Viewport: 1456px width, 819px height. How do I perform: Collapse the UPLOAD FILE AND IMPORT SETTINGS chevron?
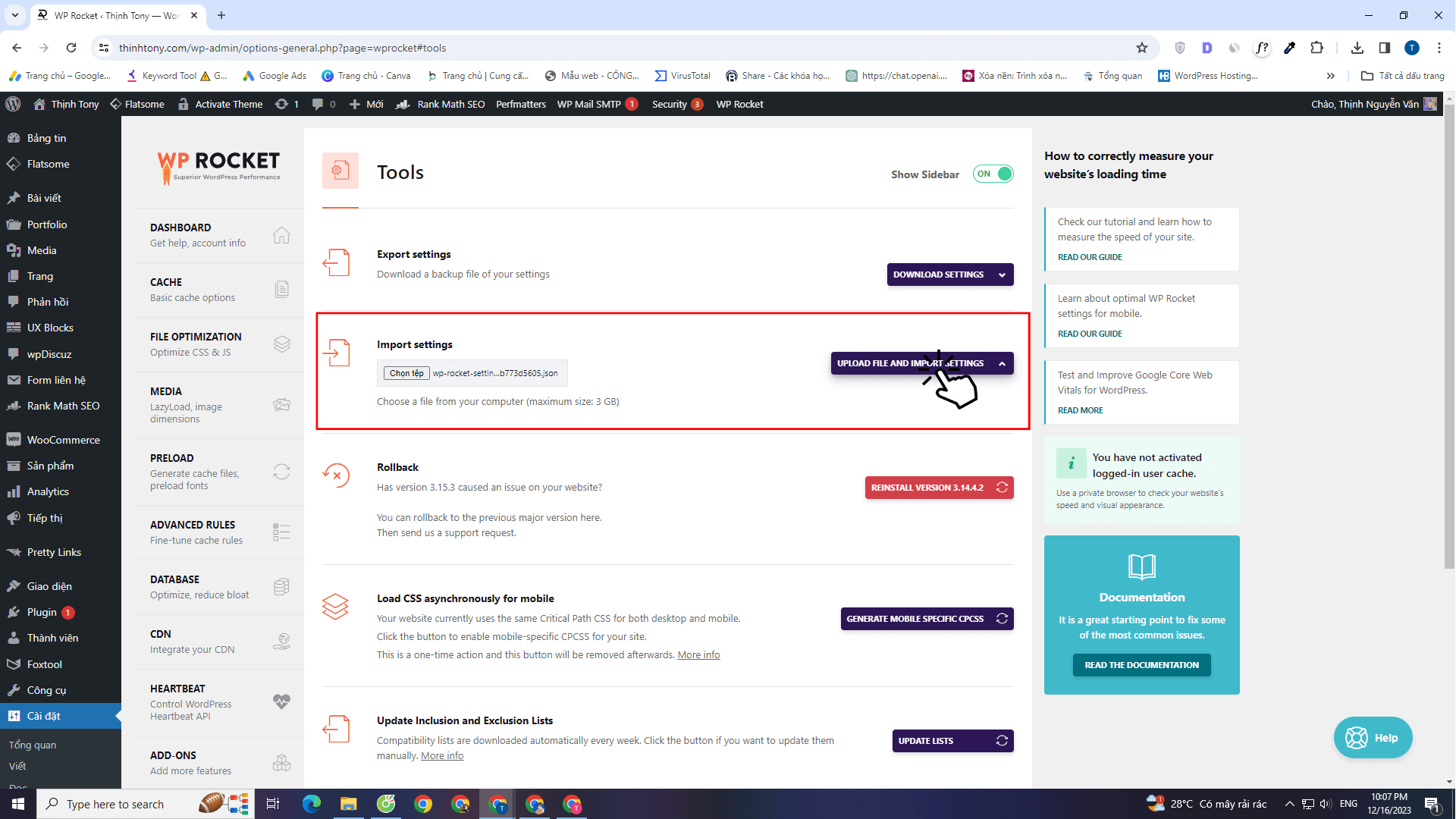(1003, 363)
